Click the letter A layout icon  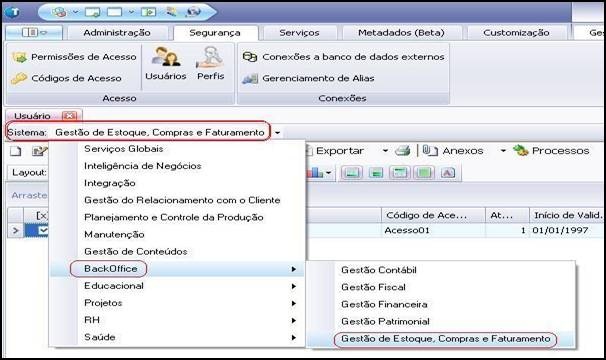click(448, 172)
